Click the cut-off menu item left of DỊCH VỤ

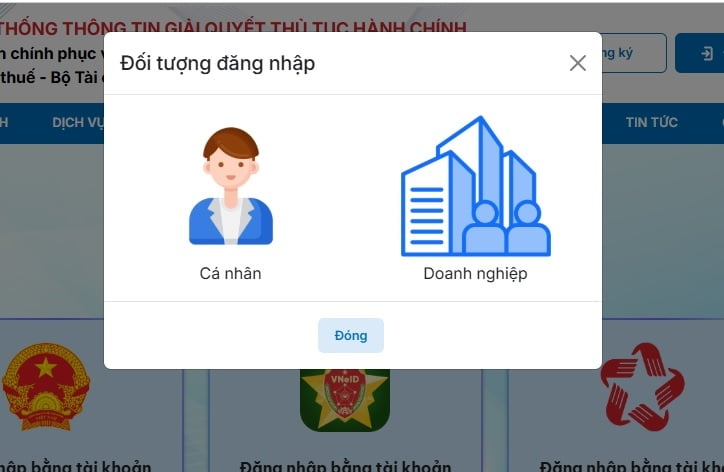pyautogui.click(x=4, y=122)
